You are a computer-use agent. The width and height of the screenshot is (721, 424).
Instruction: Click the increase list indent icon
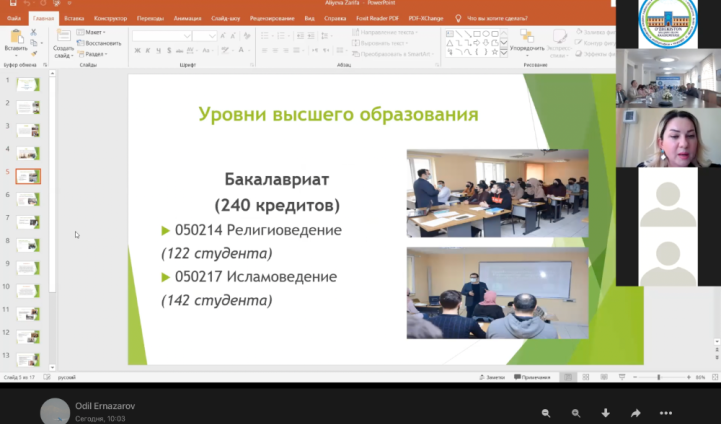[311, 36]
